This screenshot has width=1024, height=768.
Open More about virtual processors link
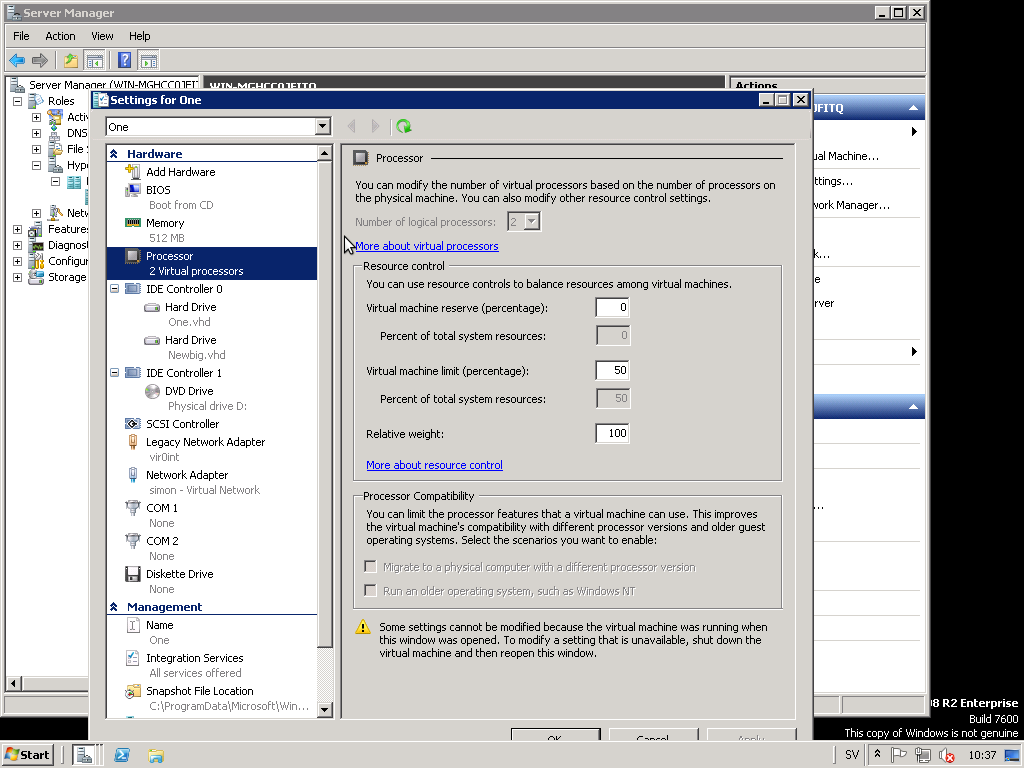pyautogui.click(x=426, y=246)
